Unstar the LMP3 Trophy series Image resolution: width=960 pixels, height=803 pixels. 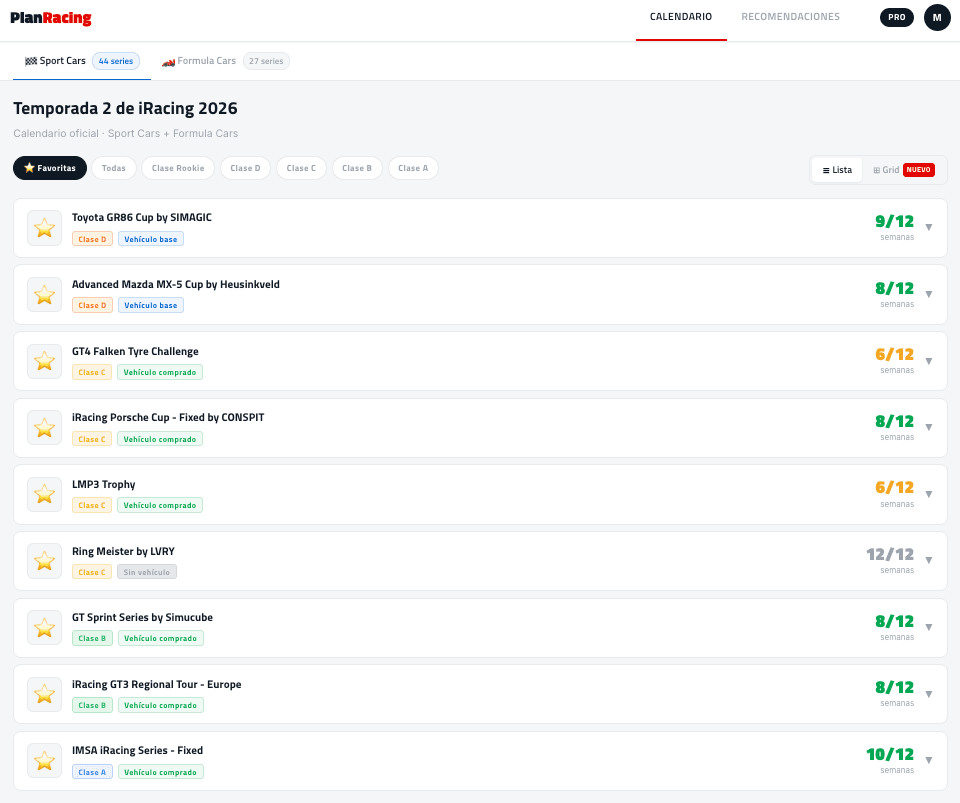[45, 494]
